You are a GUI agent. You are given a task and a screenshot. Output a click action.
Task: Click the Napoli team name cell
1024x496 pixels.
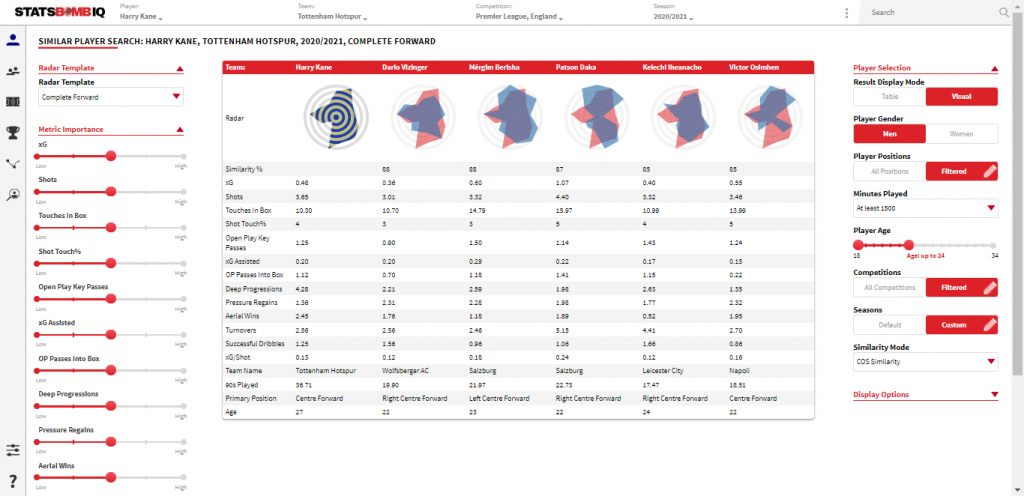(738, 370)
